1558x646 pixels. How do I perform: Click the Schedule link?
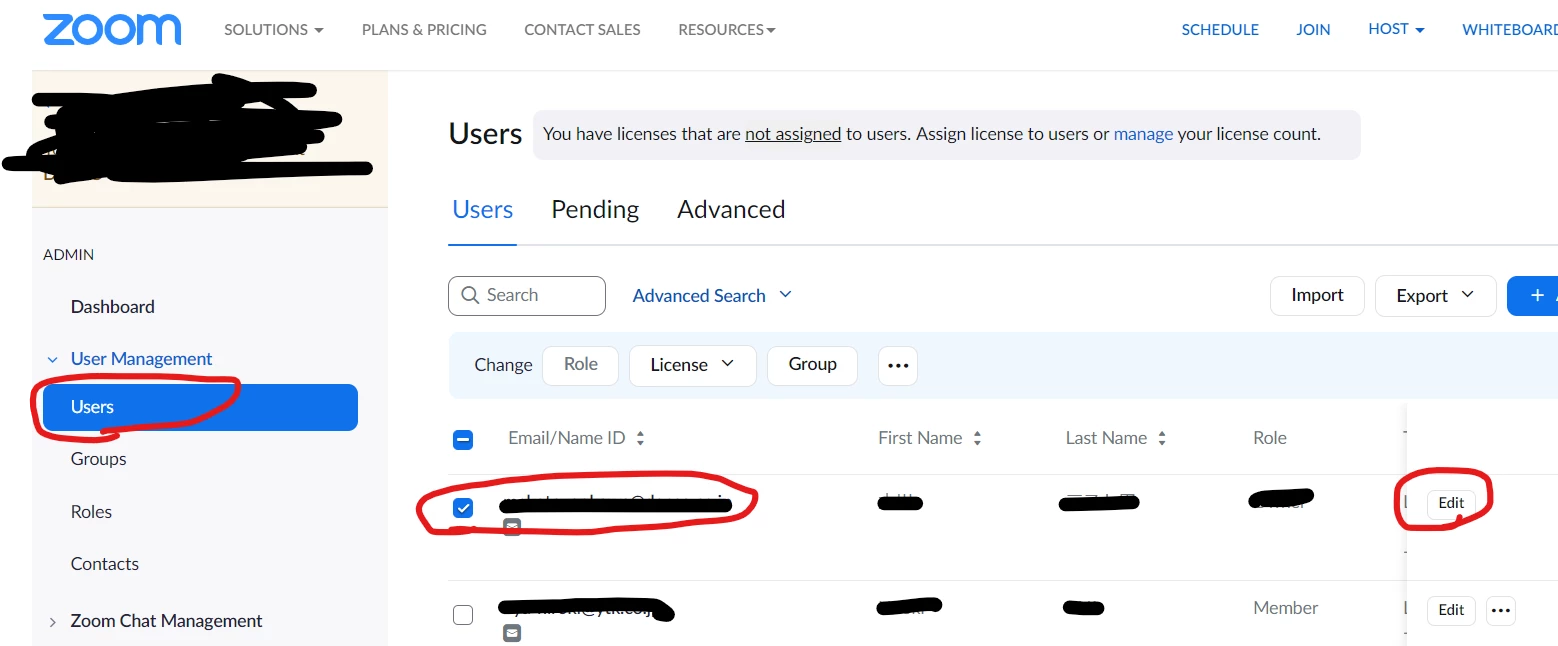pos(1220,30)
